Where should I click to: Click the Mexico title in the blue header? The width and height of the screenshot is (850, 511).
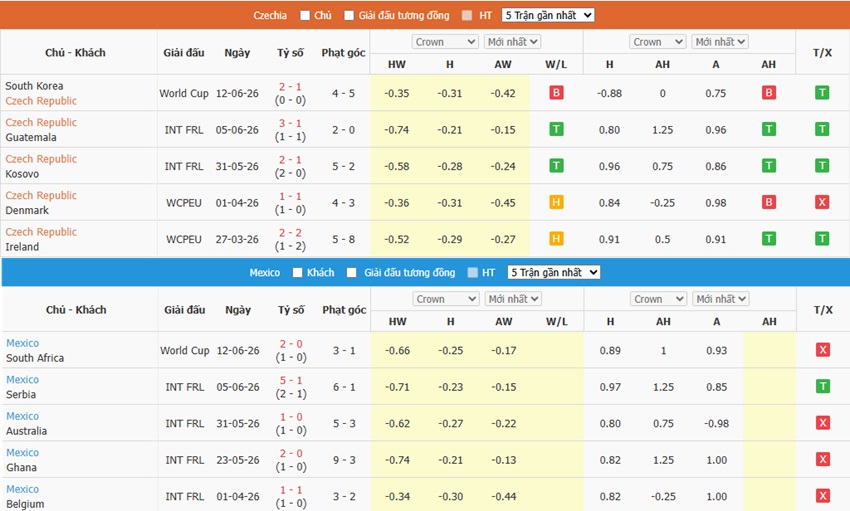tap(265, 272)
